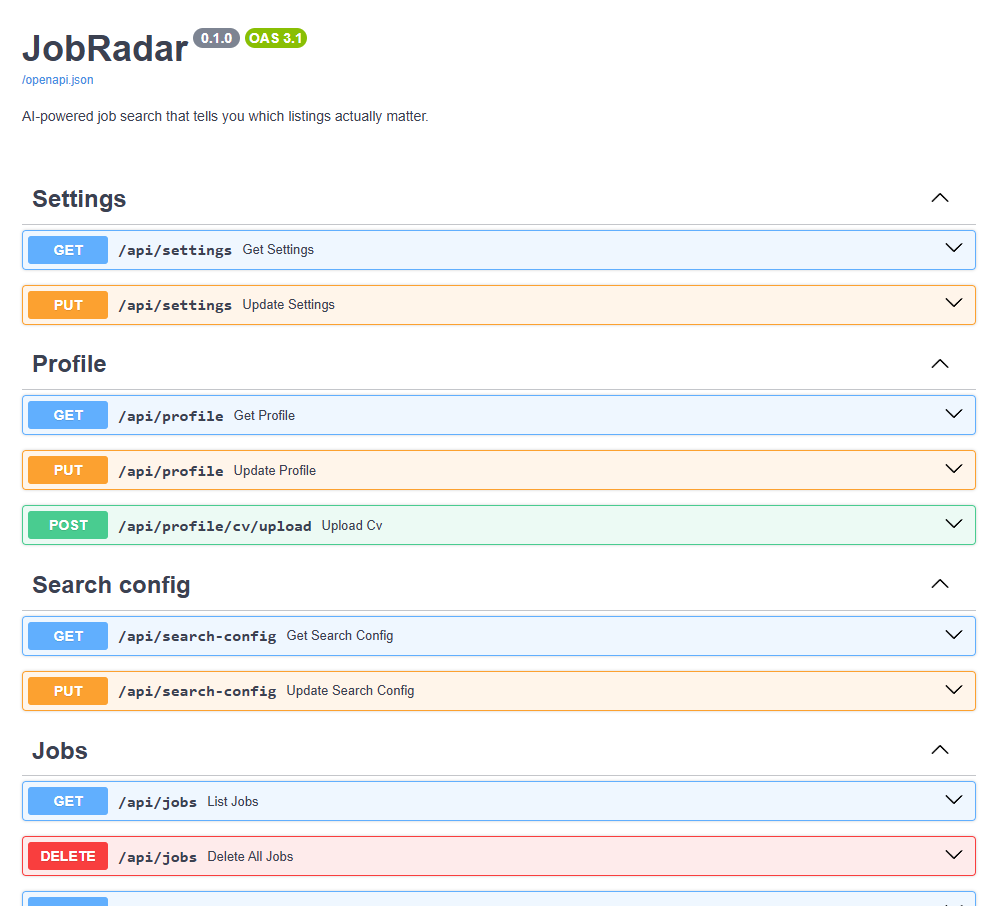Click the AI-powered job search description
Viewport: 994px width, 906px height.
coord(225,117)
